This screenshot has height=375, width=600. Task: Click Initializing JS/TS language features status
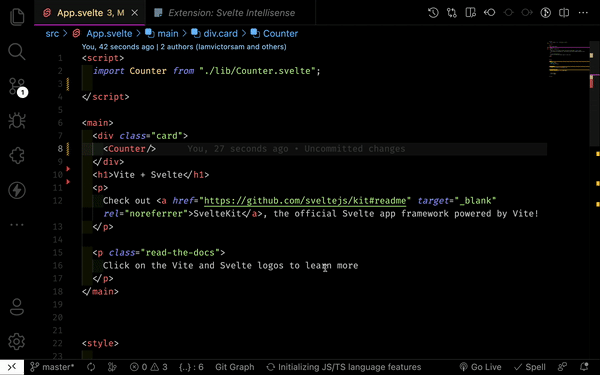pyautogui.click(x=344, y=367)
